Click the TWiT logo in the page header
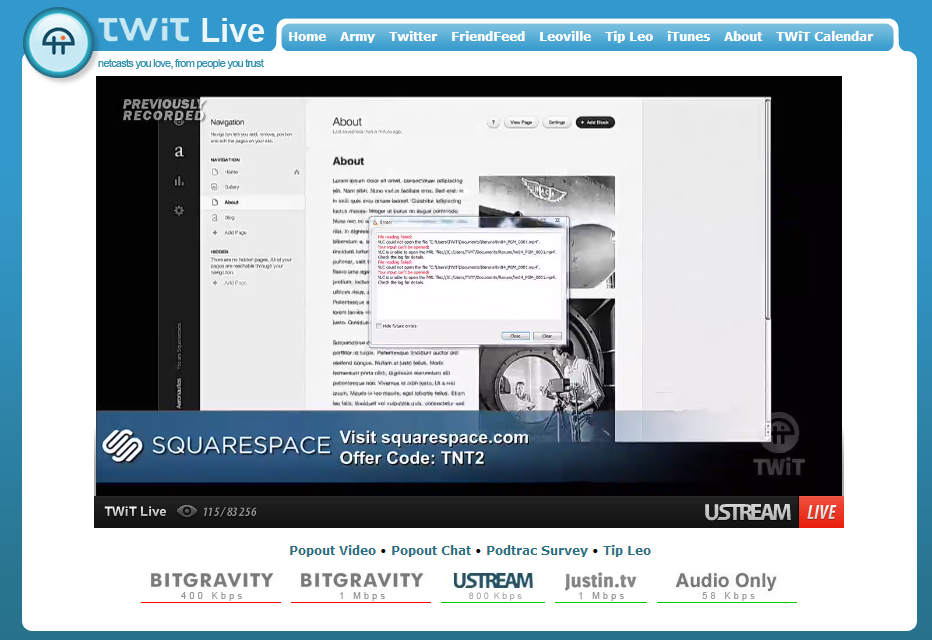 coord(58,43)
